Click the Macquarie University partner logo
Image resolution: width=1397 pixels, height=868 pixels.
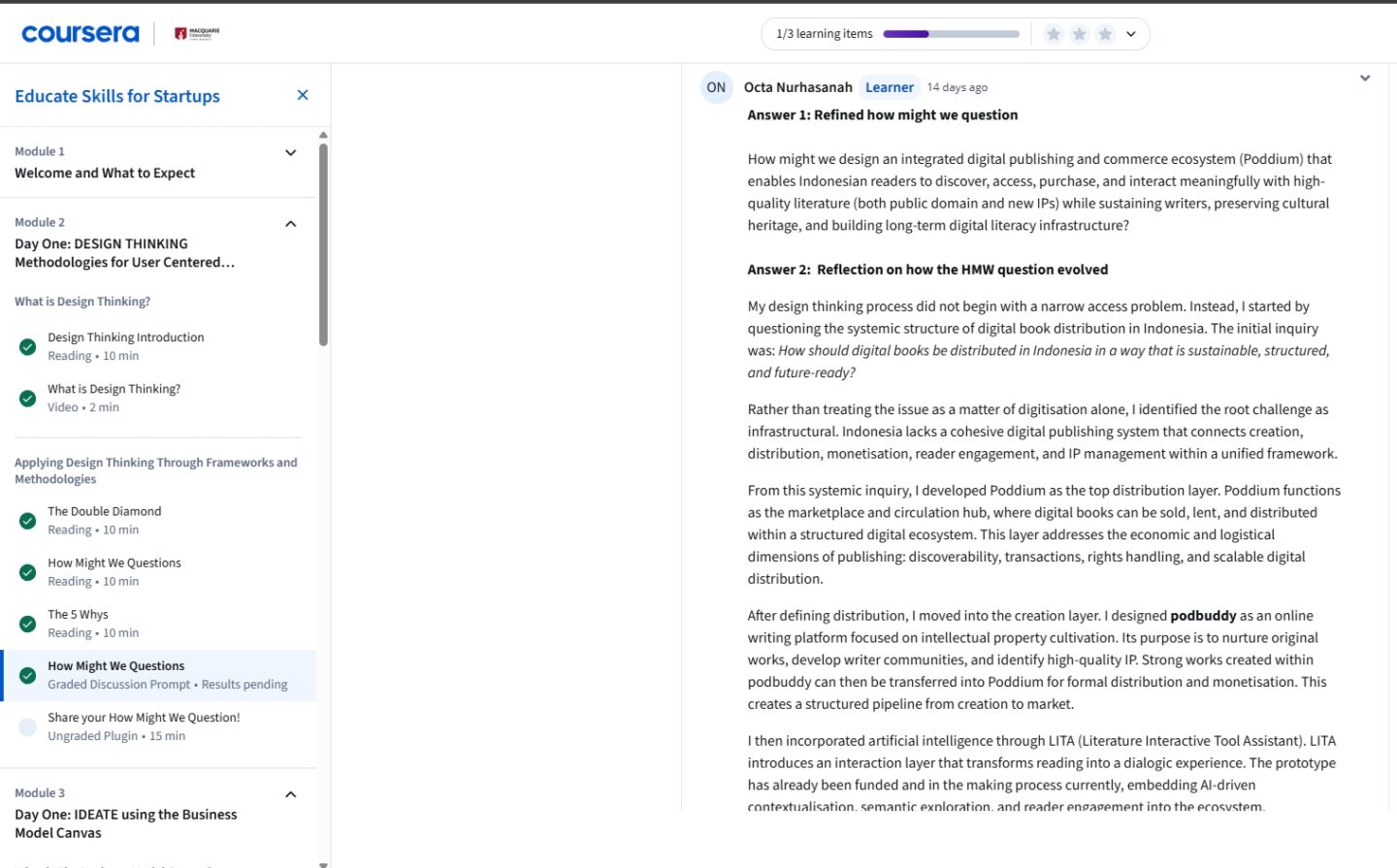(x=197, y=34)
